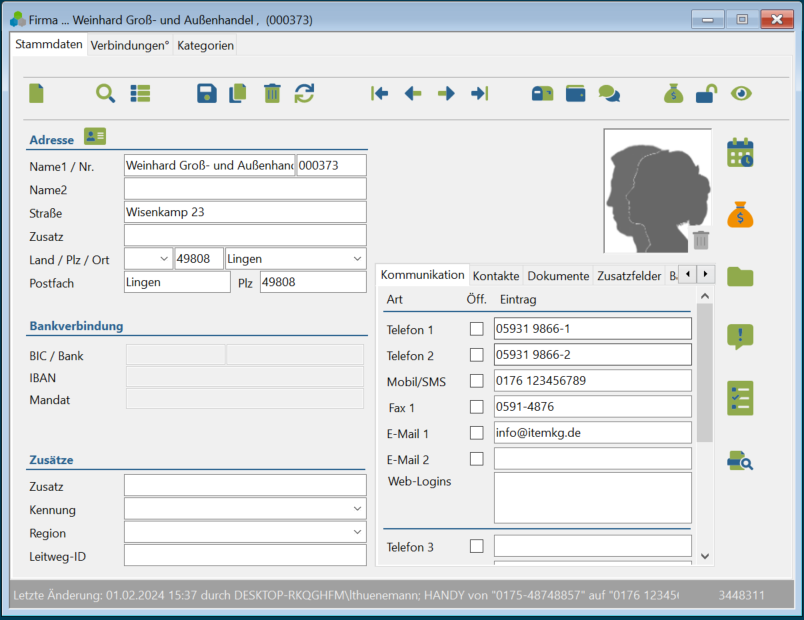Screen dimensions: 804x620
Task: Click the printer search sidebar icon
Action: 740,461
